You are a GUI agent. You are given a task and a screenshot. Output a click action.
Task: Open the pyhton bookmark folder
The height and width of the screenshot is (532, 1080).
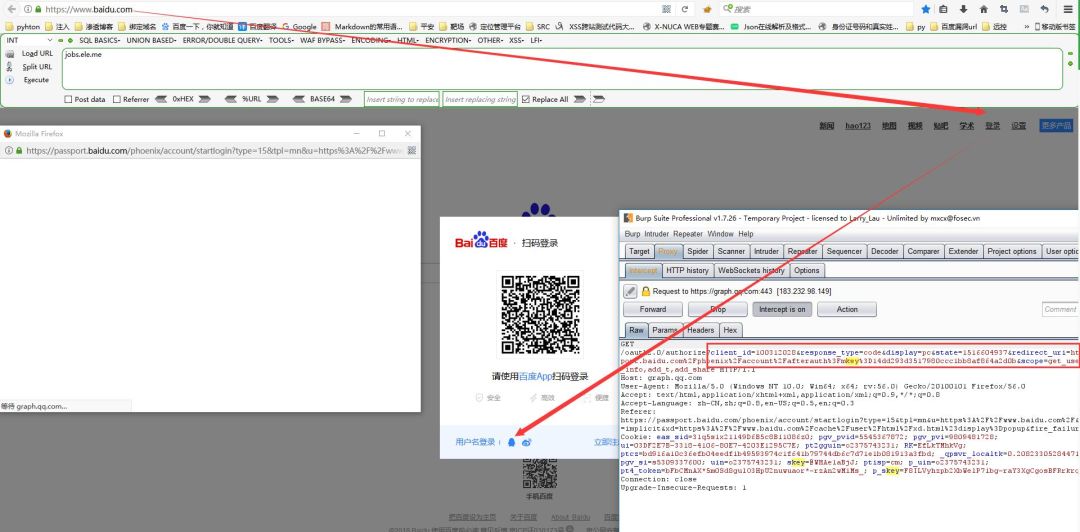[x=23, y=27]
